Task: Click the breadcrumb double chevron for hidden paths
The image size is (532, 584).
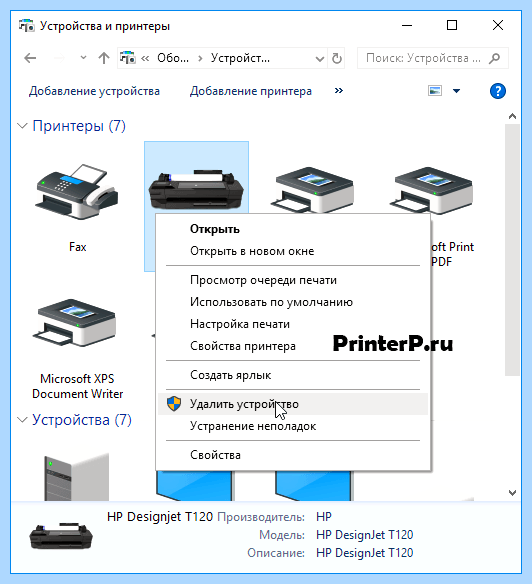Action: coord(145,58)
